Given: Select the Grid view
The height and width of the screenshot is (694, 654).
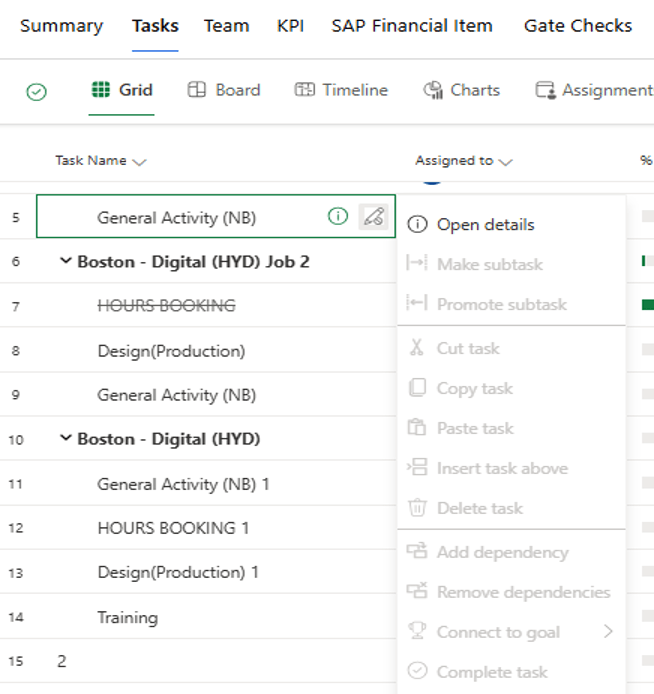Looking at the screenshot, I should click(x=122, y=90).
